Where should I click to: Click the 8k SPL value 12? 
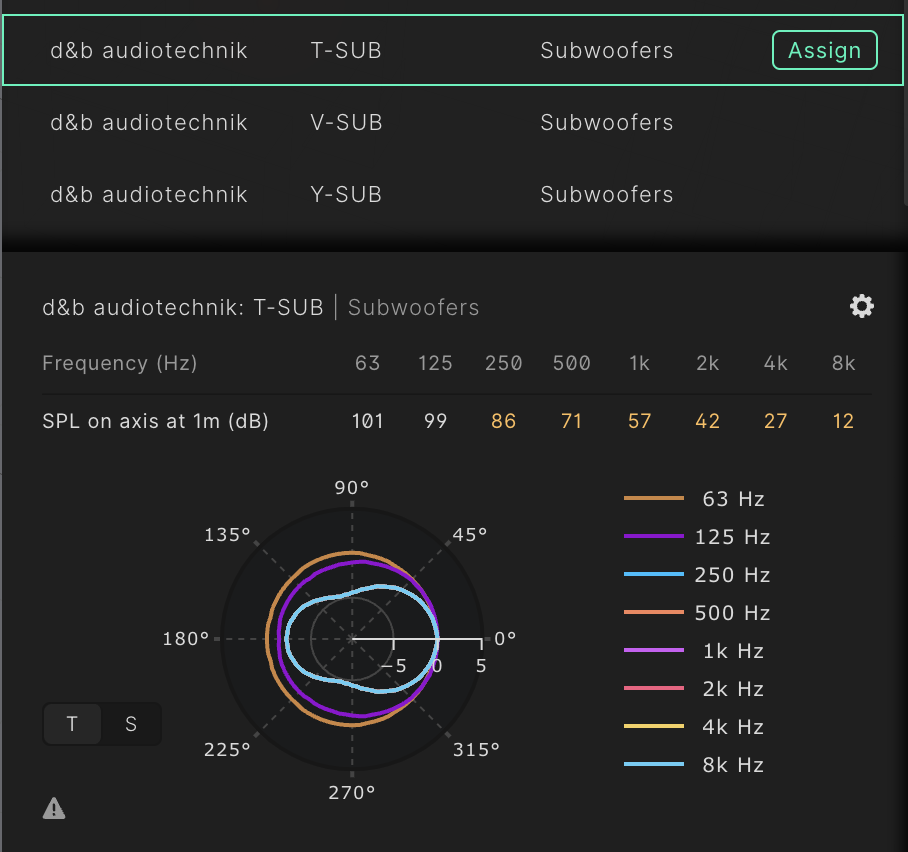coord(843,421)
